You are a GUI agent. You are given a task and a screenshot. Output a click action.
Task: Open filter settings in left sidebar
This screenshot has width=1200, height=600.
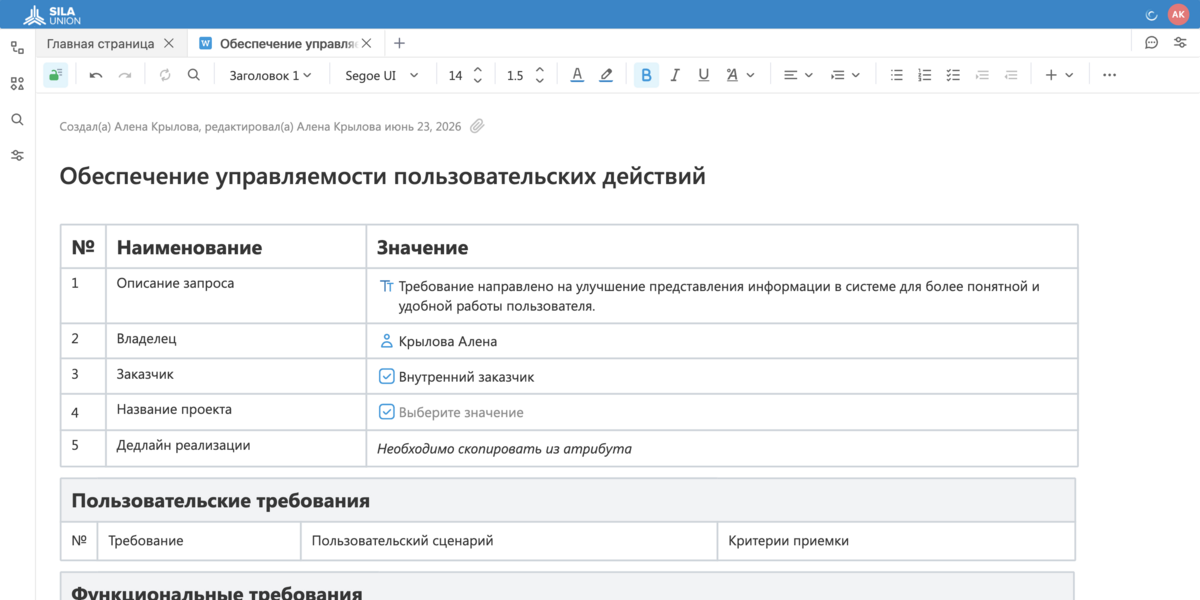tap(17, 155)
